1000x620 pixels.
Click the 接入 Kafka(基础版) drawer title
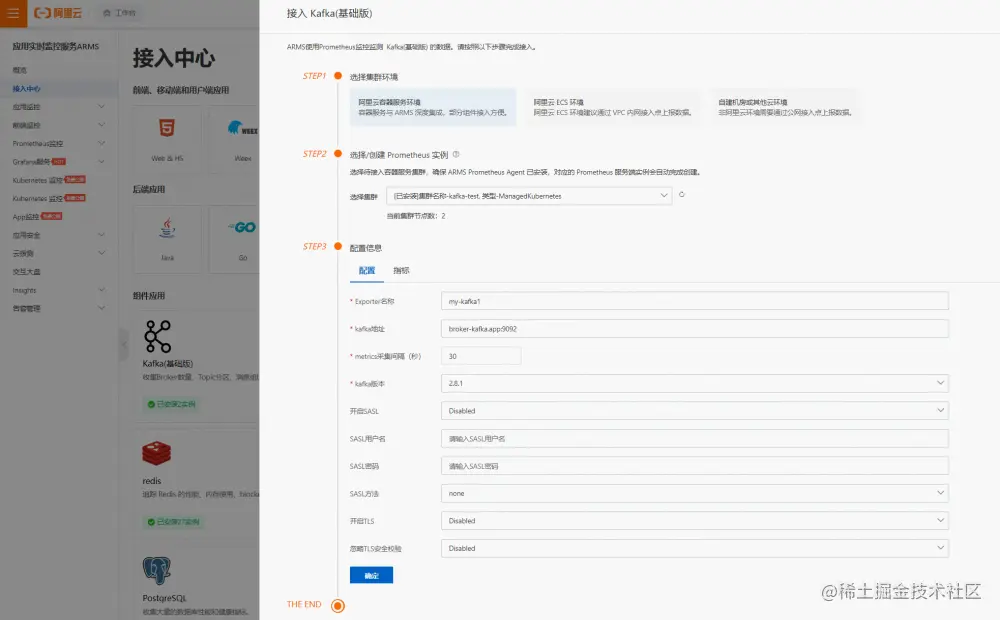(329, 13)
